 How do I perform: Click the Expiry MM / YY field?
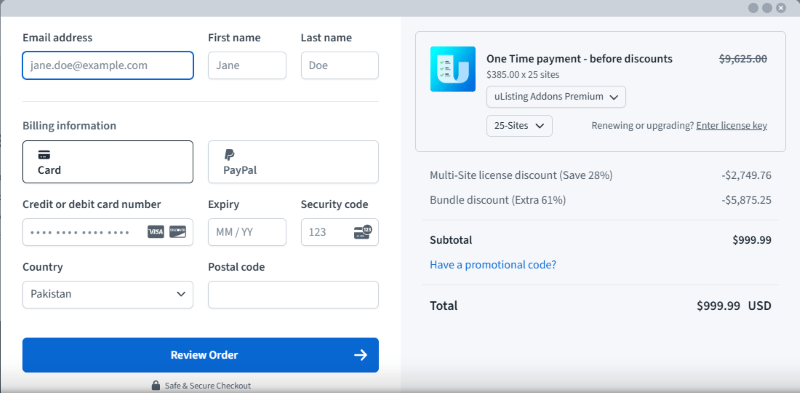(247, 232)
